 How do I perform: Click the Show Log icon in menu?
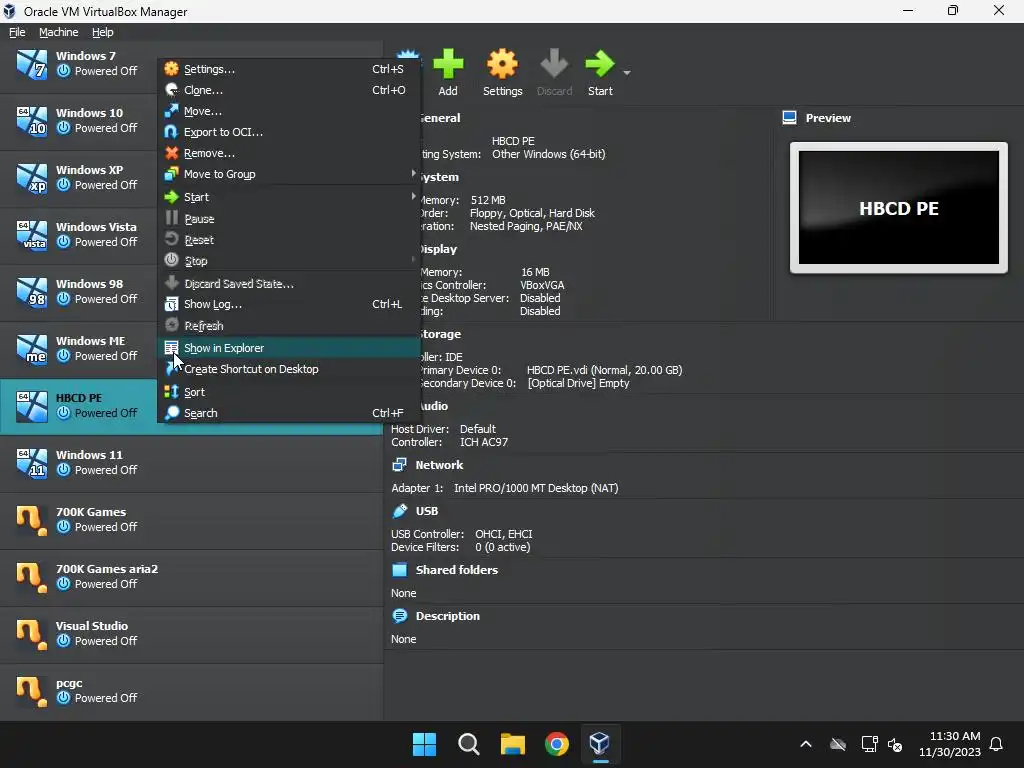(x=171, y=304)
